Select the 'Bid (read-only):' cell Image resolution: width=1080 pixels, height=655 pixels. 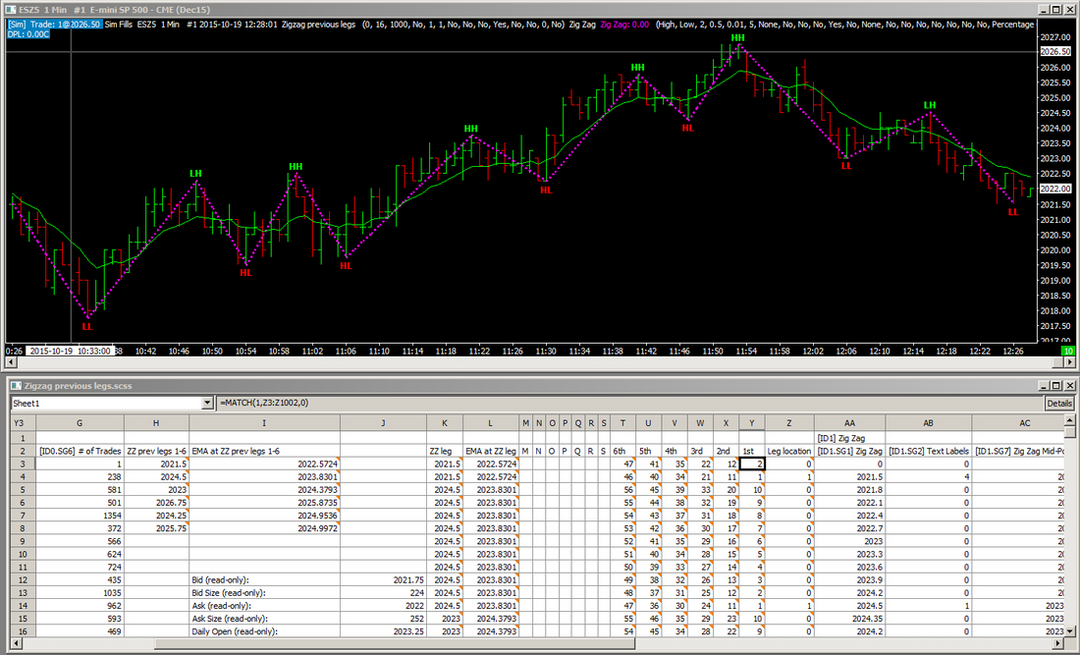[264, 579]
